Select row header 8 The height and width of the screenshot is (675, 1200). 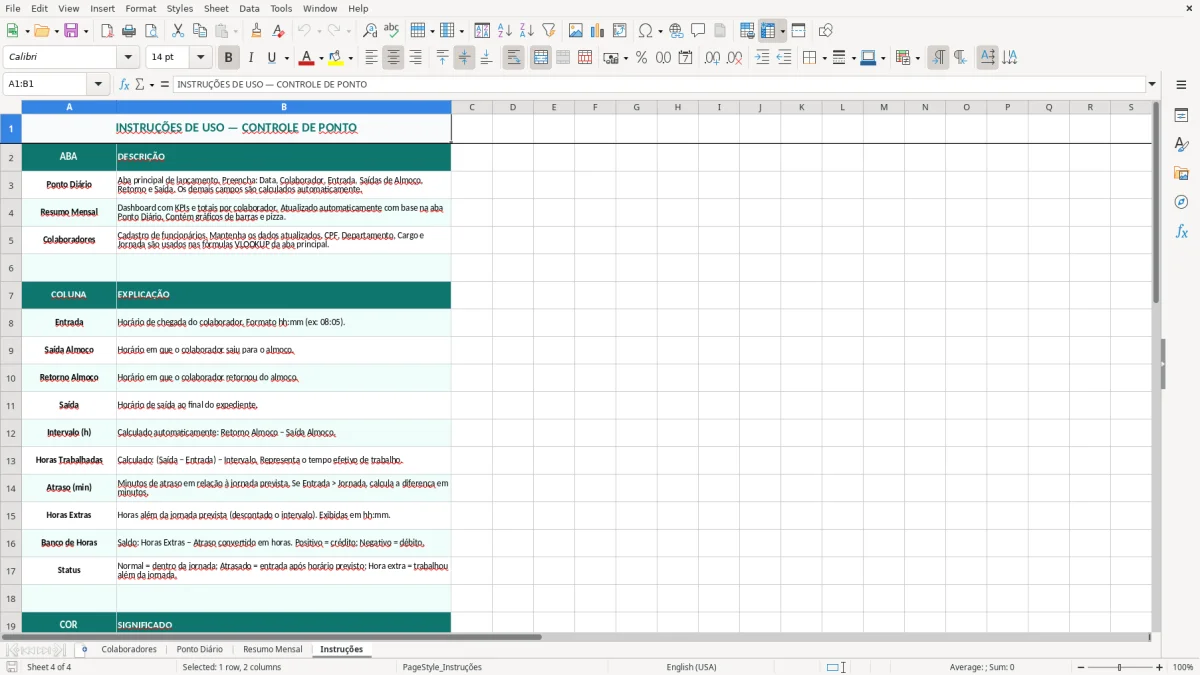tap(11, 323)
